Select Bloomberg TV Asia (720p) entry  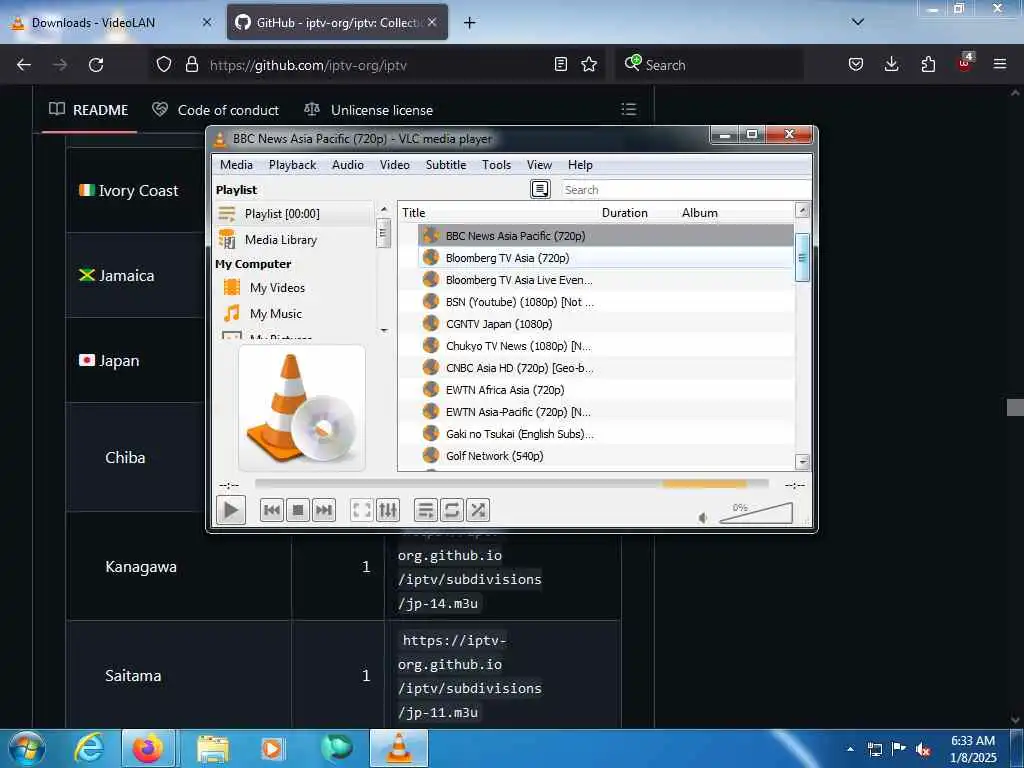(605, 258)
